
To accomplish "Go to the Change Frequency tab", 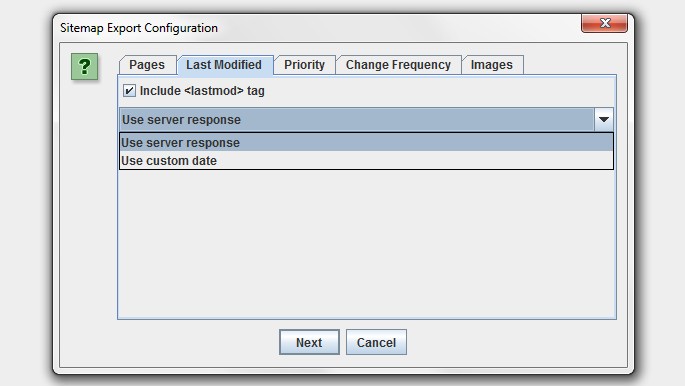I will point(398,65).
